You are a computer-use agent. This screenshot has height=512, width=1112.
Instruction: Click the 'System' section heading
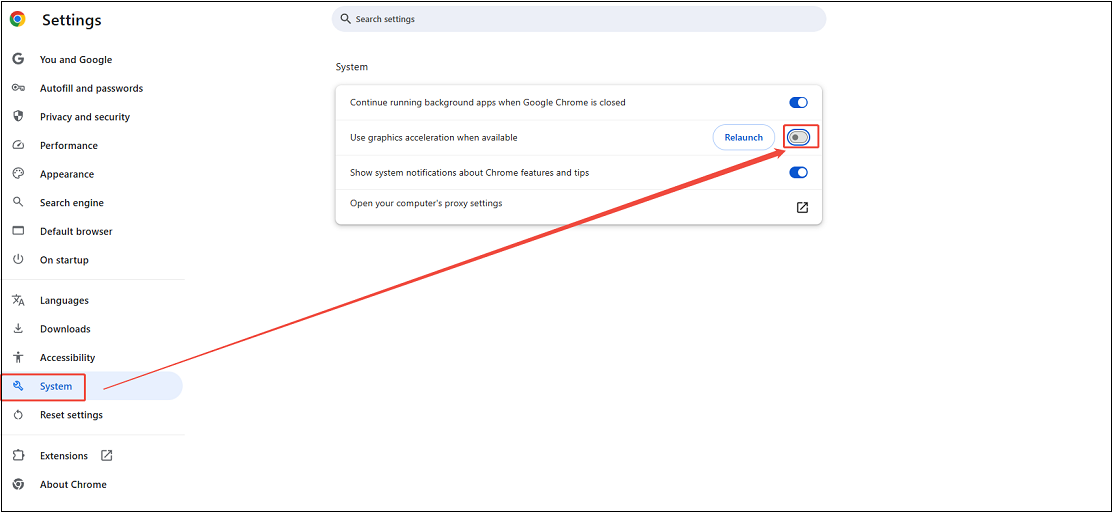point(352,67)
